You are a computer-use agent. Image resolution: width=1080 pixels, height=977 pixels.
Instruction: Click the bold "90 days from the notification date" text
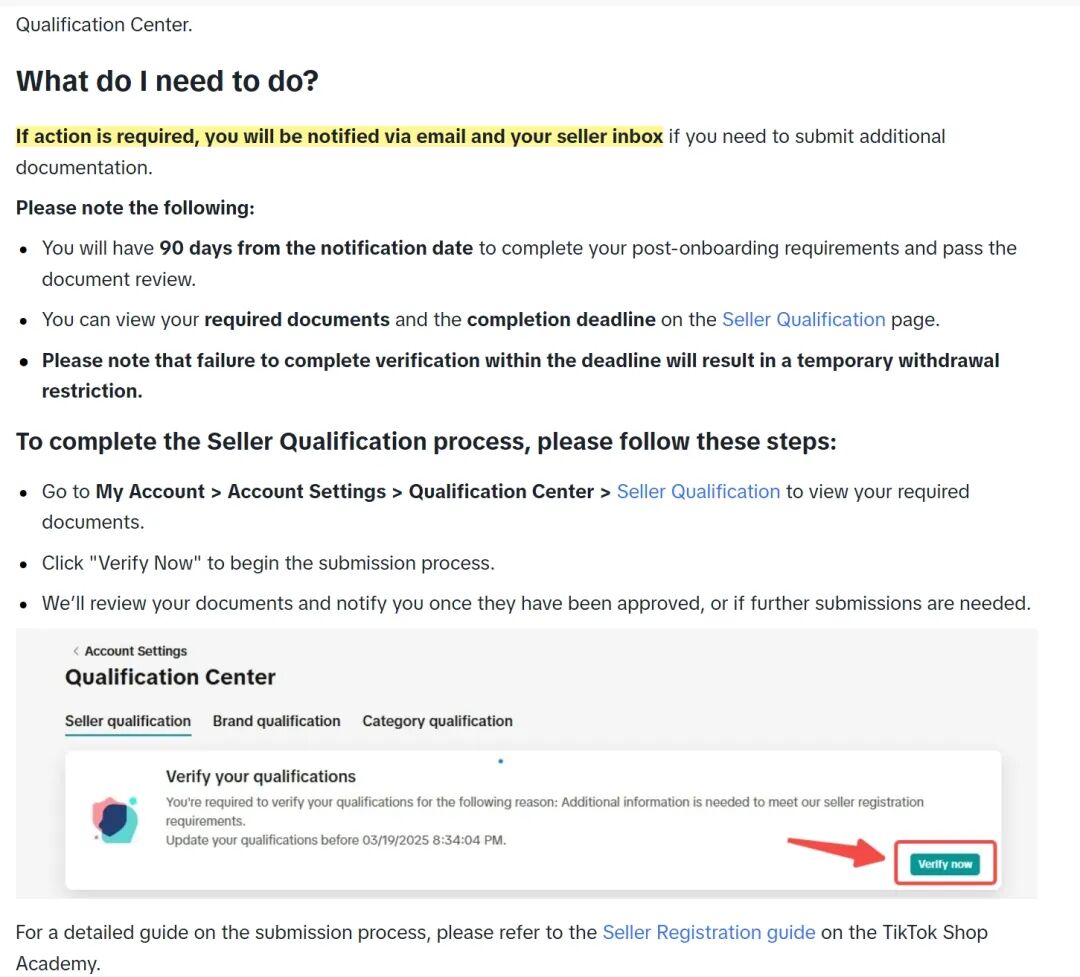pyautogui.click(x=316, y=248)
